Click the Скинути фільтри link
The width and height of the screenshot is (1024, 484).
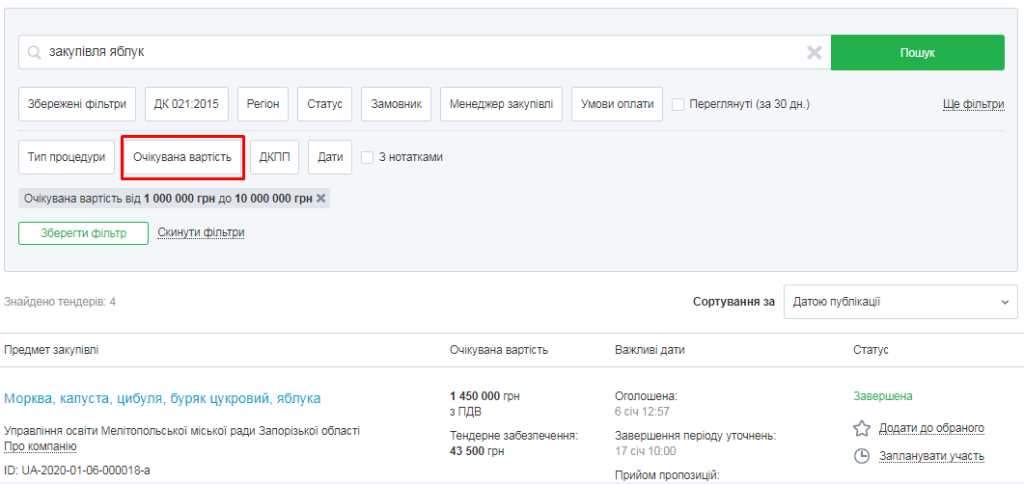201,233
